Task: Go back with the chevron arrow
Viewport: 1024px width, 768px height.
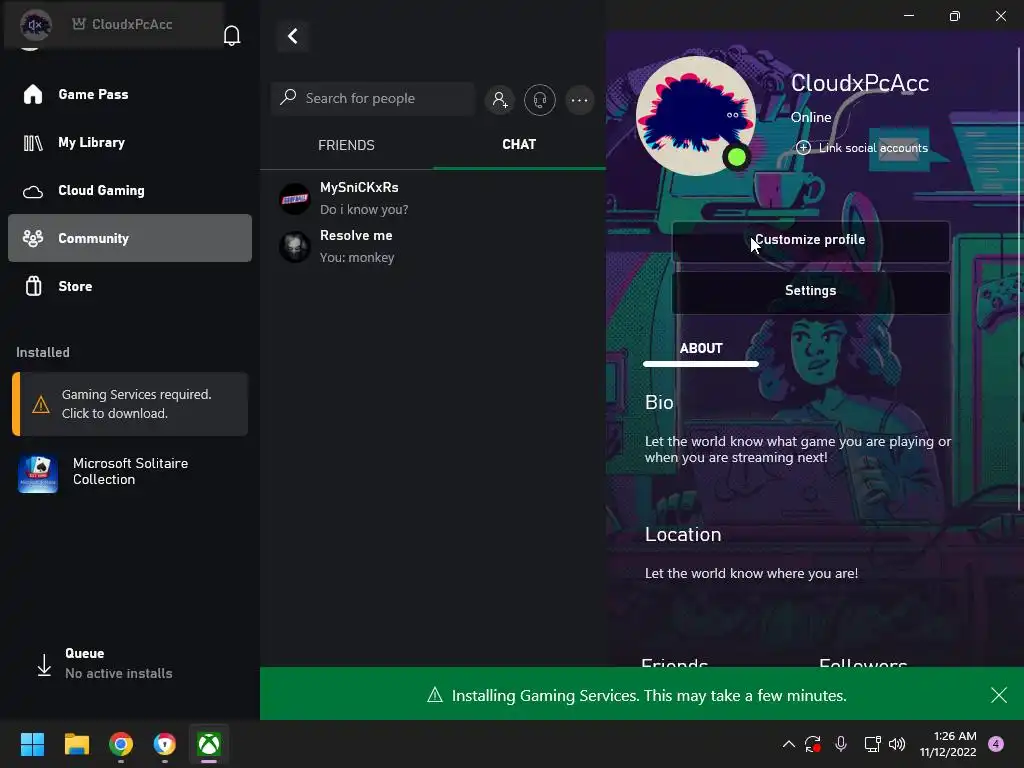Action: [x=293, y=36]
